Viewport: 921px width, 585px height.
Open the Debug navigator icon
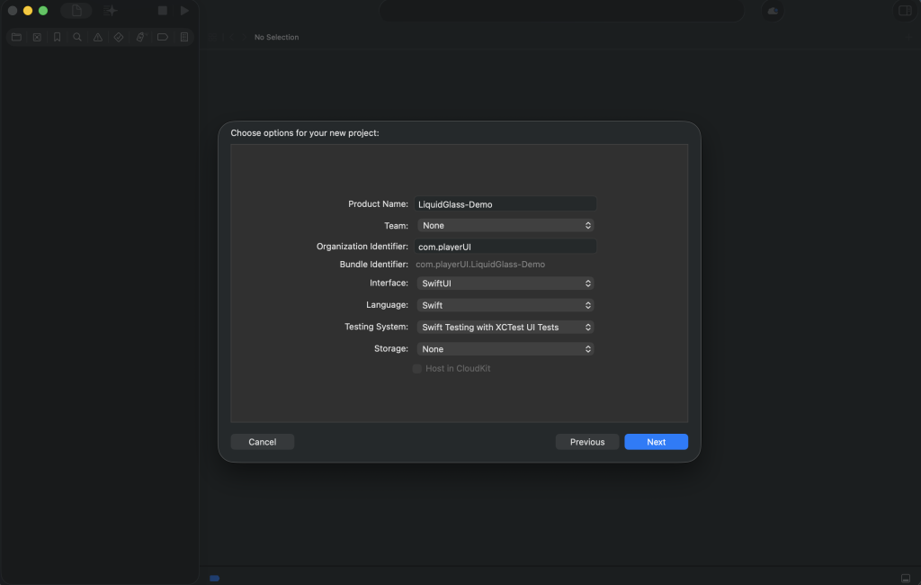(140, 37)
